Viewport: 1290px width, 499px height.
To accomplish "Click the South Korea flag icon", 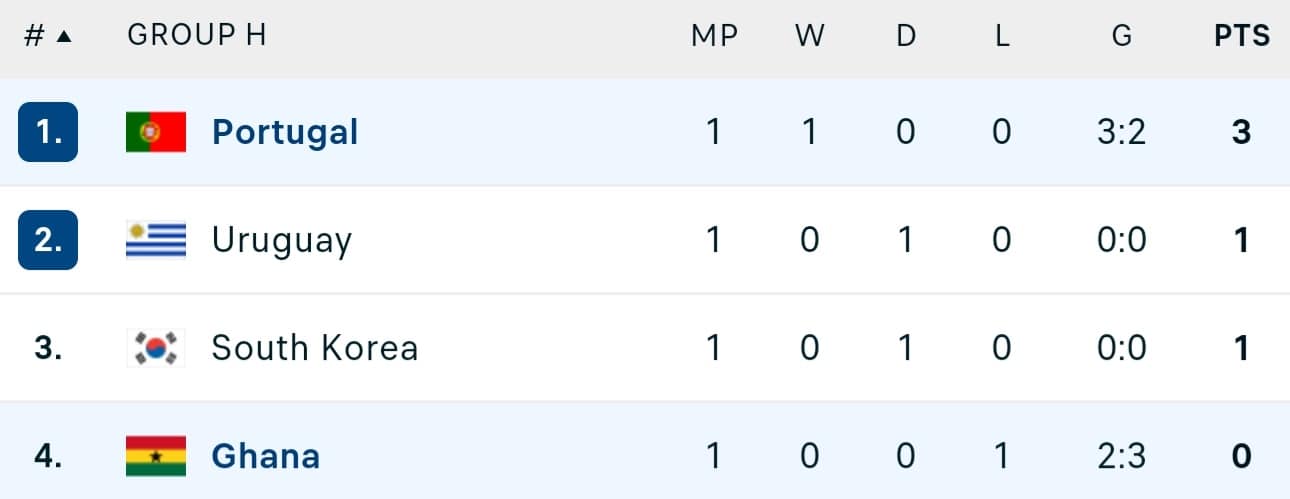I will click(x=156, y=348).
